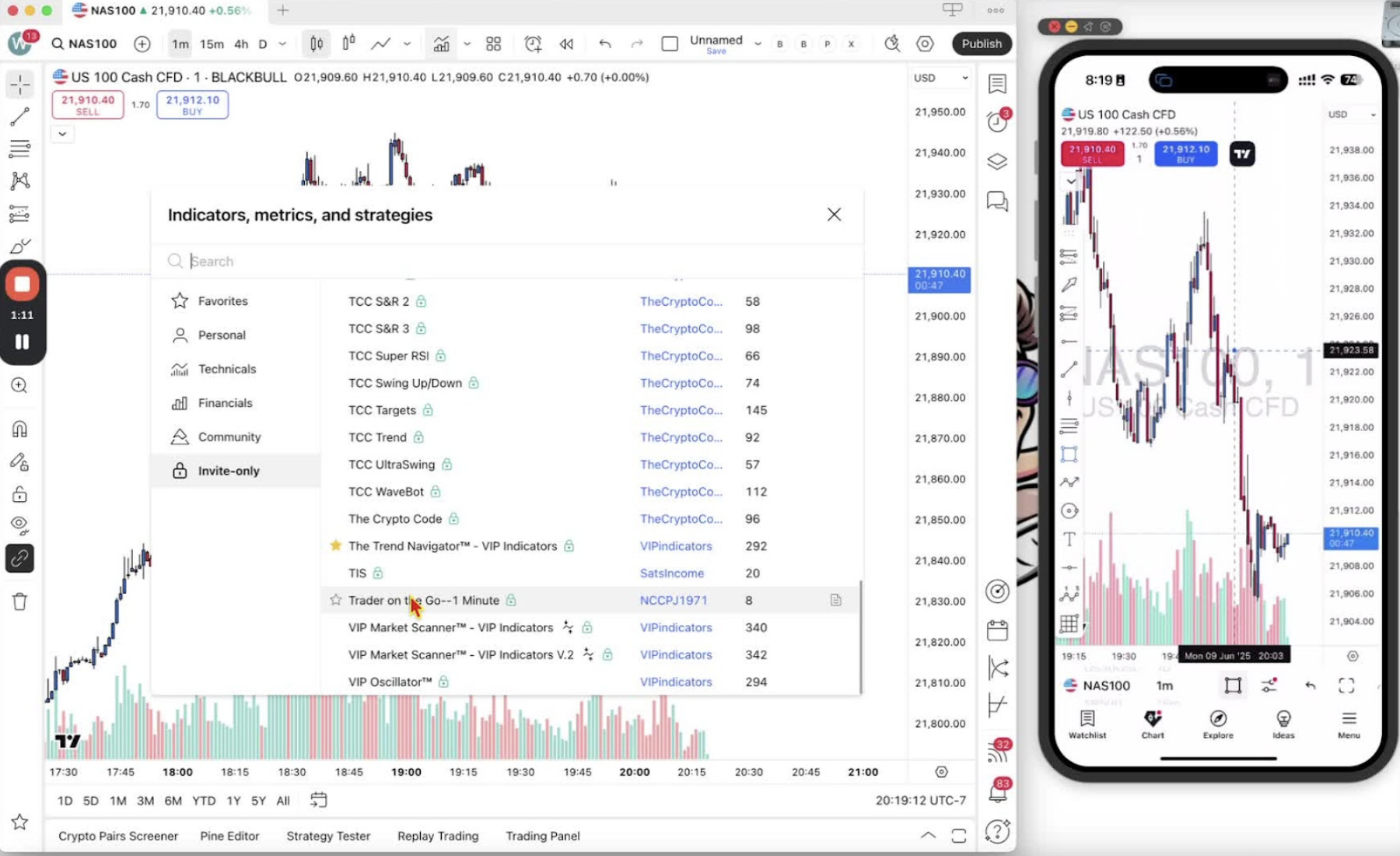Open NAS100 symbol search
Image resolution: width=1400 pixels, height=856 pixels.
[84, 44]
